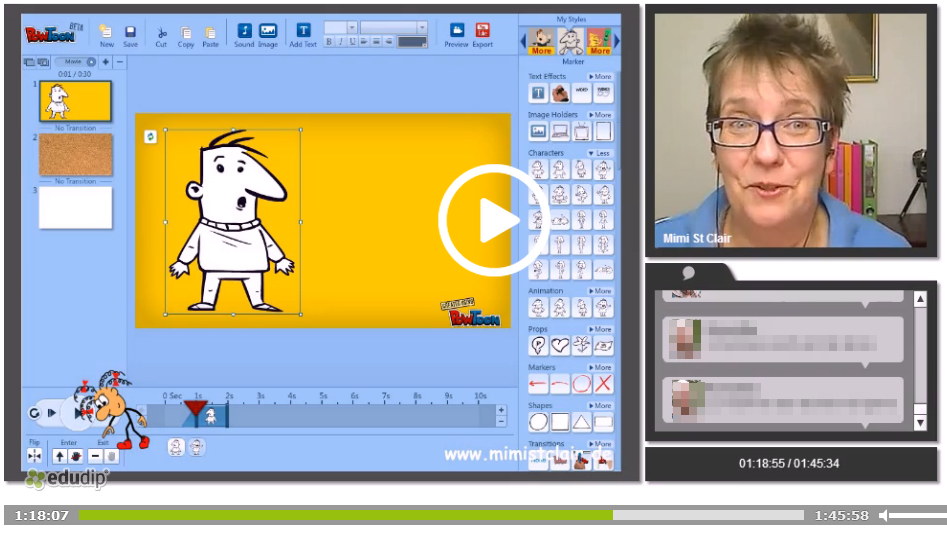
Task: Align text right in toolbar
Action: pos(388,42)
